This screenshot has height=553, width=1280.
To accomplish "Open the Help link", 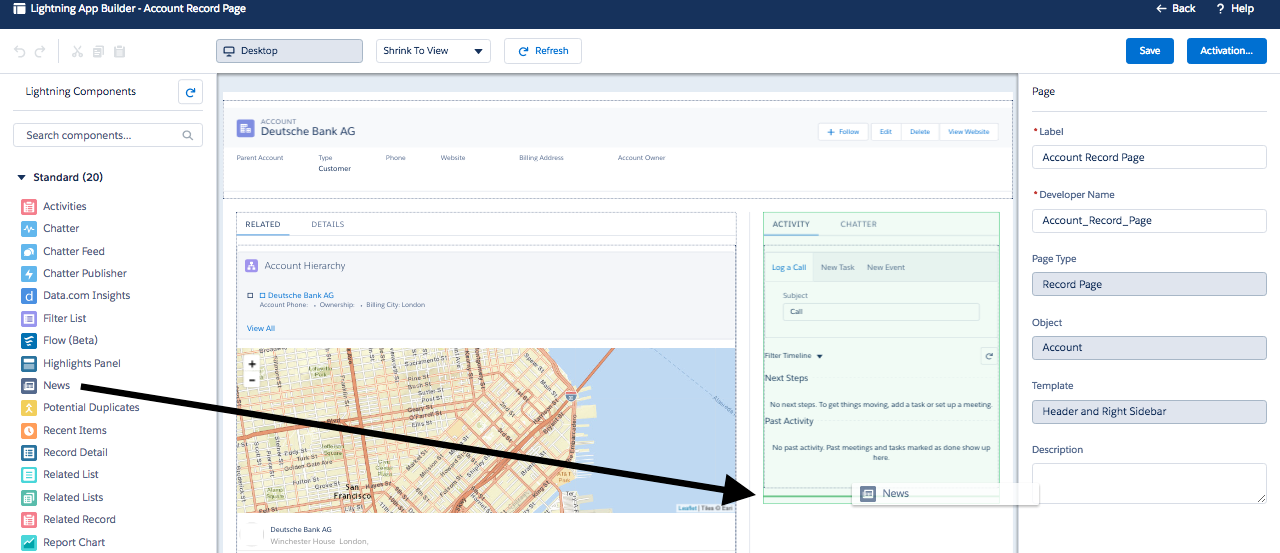I will coord(1235,8).
